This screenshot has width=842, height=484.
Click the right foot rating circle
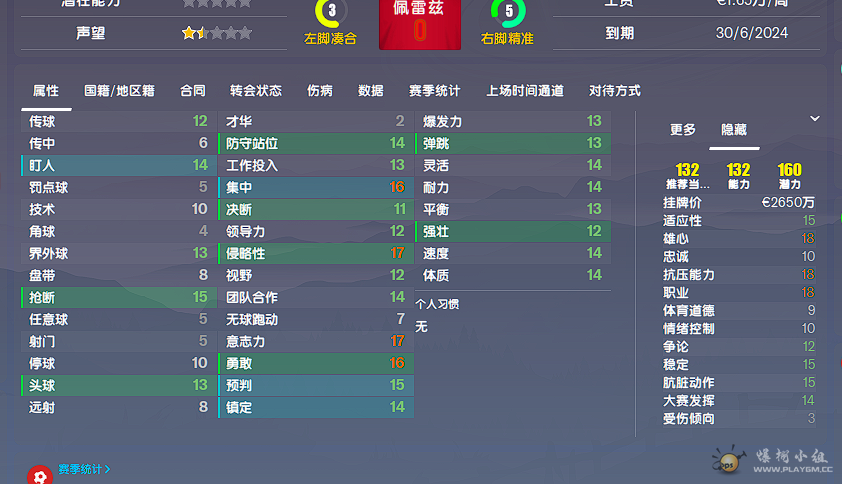pyautogui.click(x=507, y=11)
